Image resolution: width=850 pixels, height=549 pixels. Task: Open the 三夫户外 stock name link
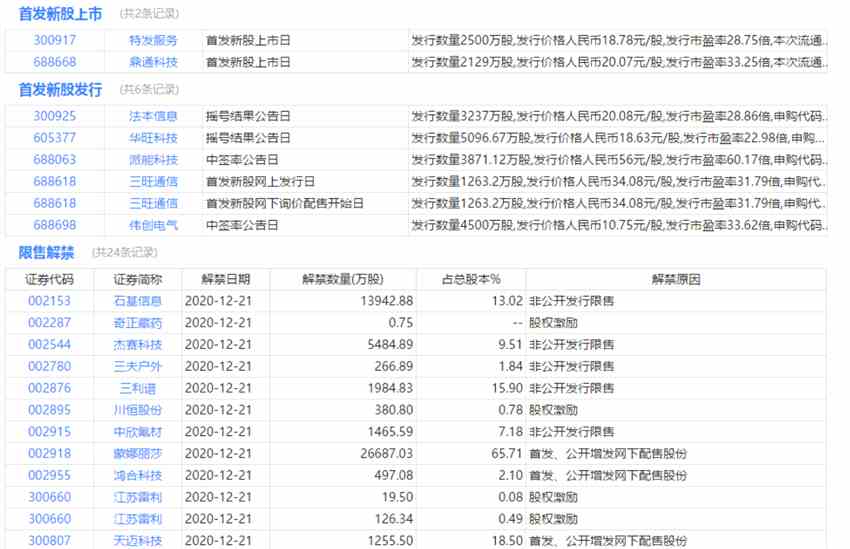coord(138,366)
